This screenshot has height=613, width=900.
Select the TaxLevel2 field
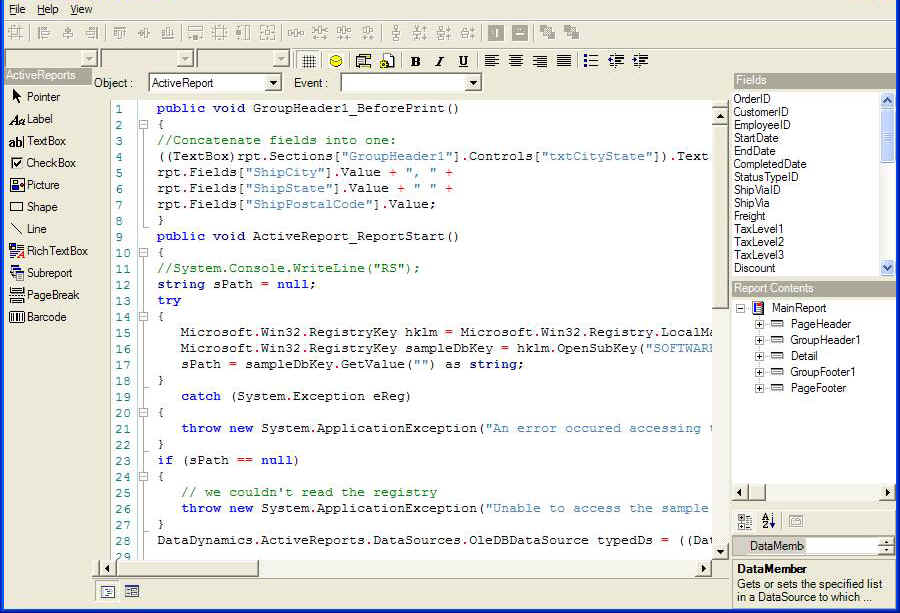point(759,242)
